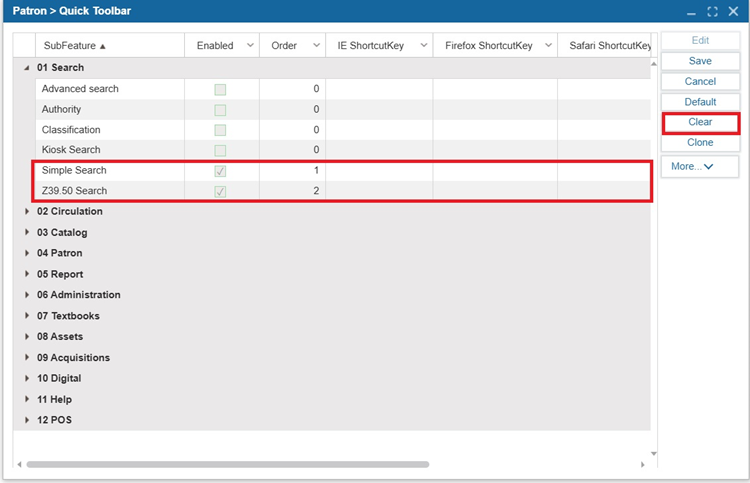Click the Cancel button
Viewport: 750px width, 483px height.
pos(700,81)
